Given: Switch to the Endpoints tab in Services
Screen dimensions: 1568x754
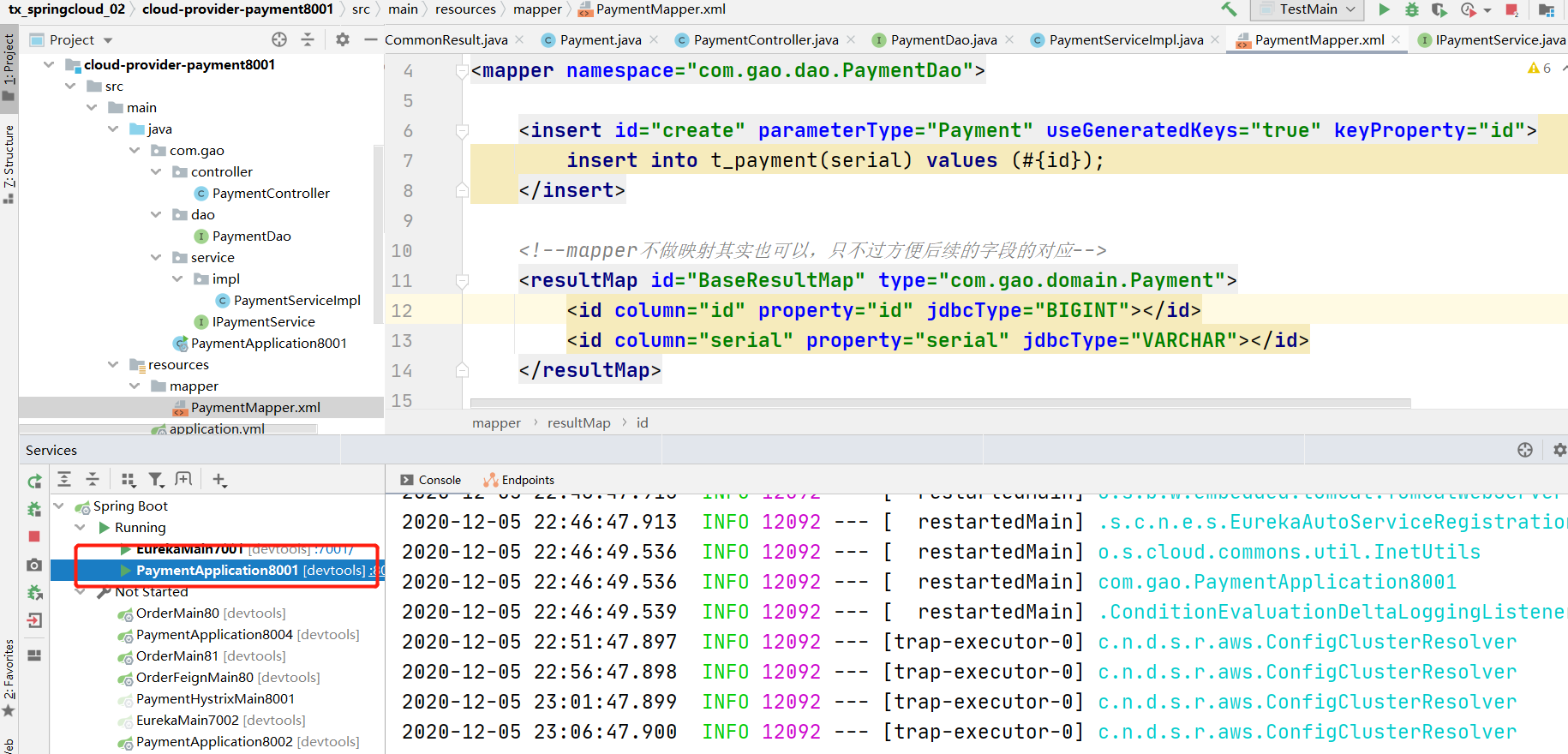Looking at the screenshot, I should pyautogui.click(x=518, y=480).
